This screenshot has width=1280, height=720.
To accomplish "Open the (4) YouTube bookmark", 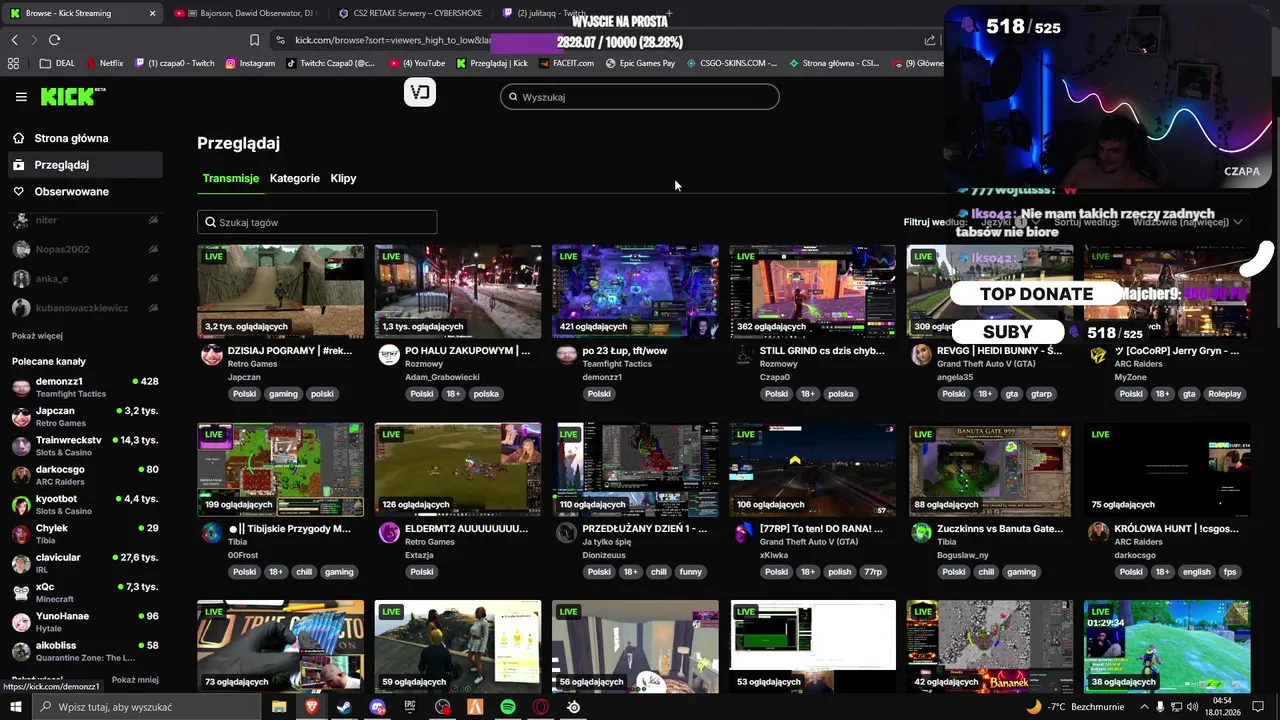I will [x=417, y=63].
